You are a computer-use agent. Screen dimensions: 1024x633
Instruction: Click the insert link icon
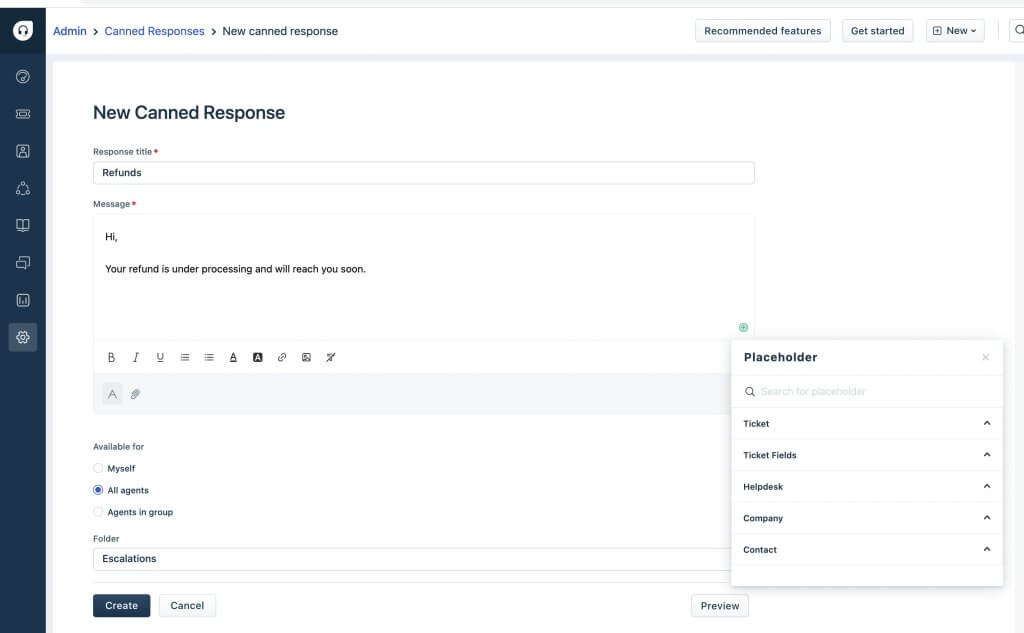click(x=282, y=357)
